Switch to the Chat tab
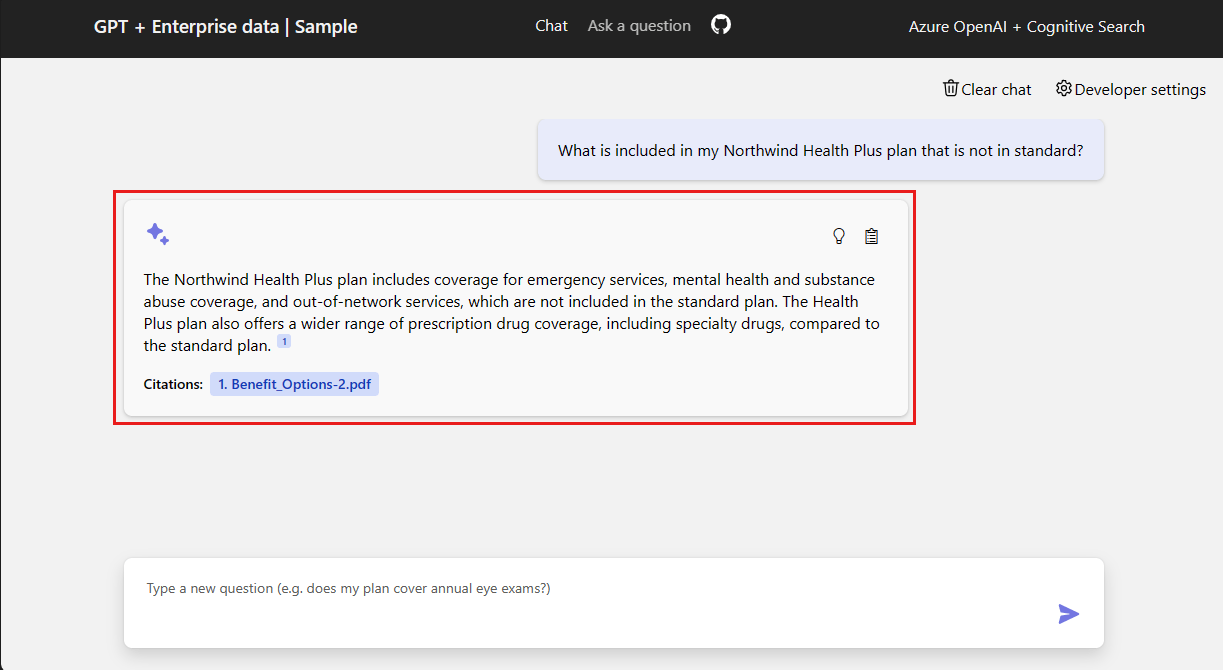1223x670 pixels. [x=551, y=25]
